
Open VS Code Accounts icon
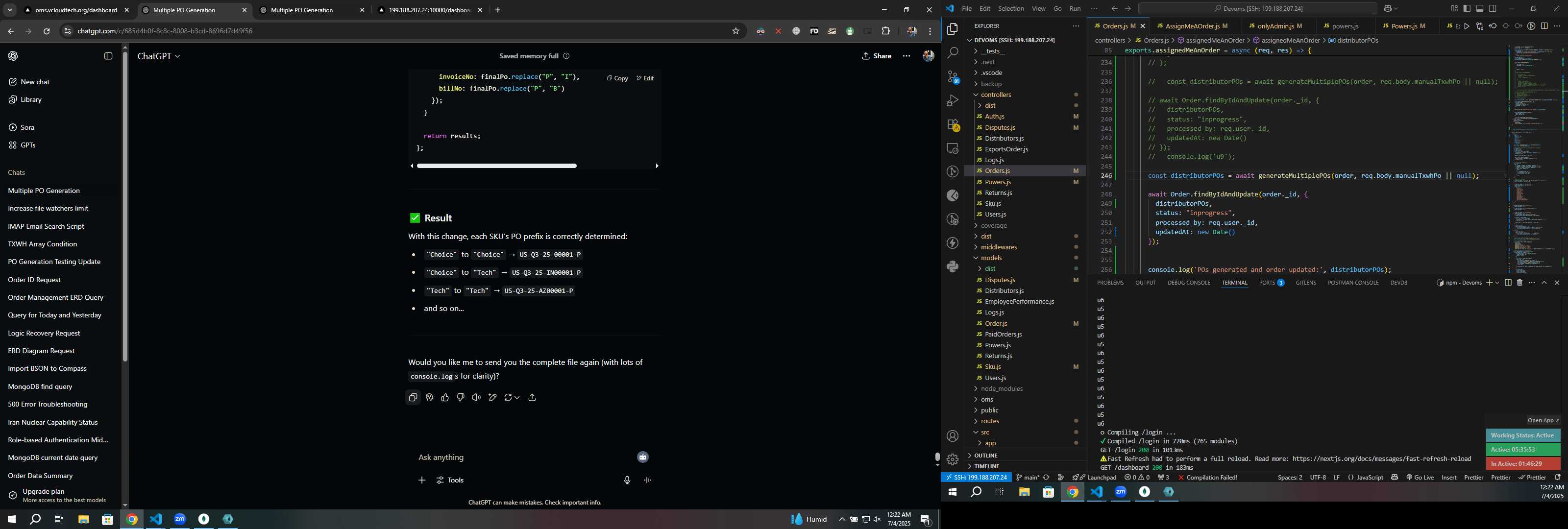click(x=953, y=436)
